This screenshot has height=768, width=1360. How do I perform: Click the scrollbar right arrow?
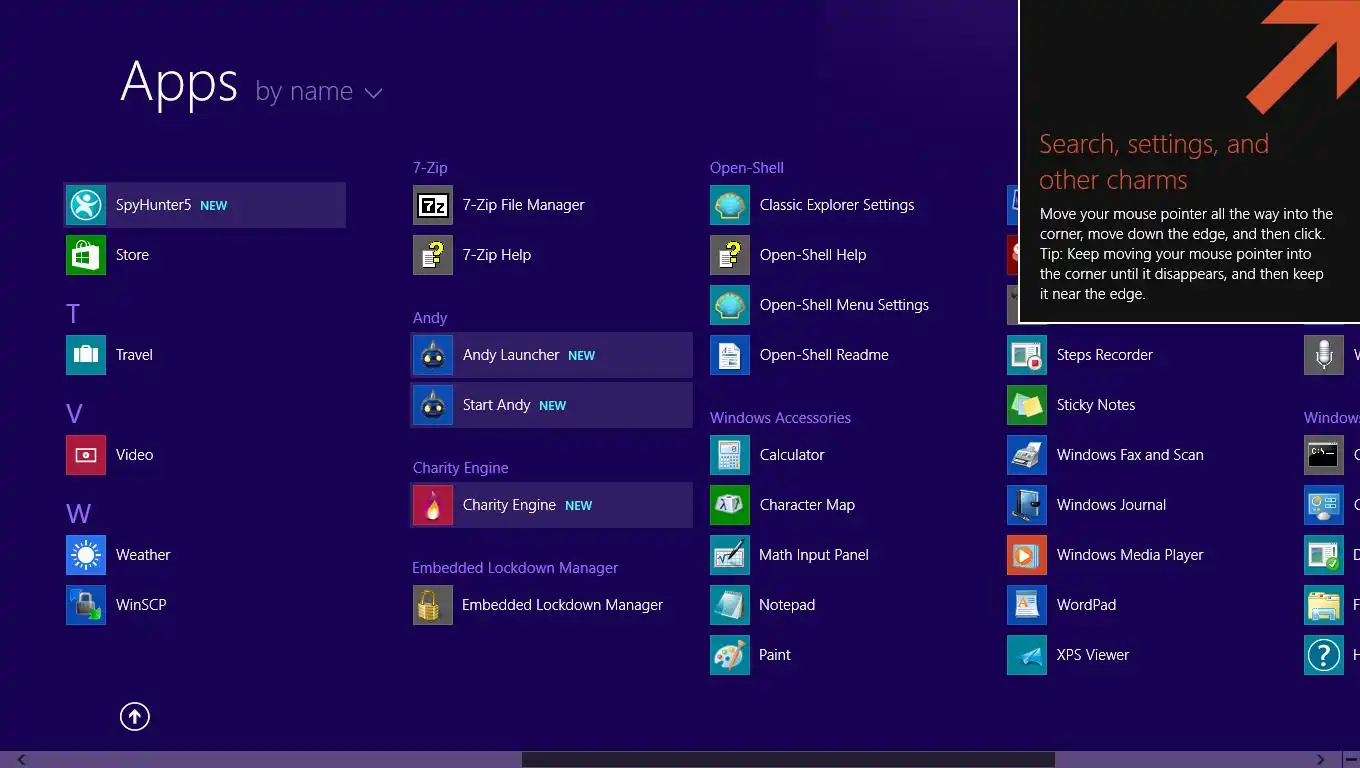[1321, 760]
